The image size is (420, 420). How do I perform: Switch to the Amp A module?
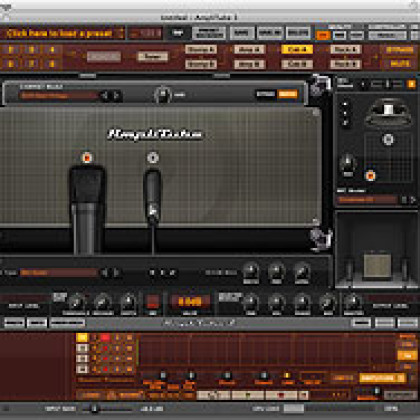pyautogui.click(x=249, y=49)
